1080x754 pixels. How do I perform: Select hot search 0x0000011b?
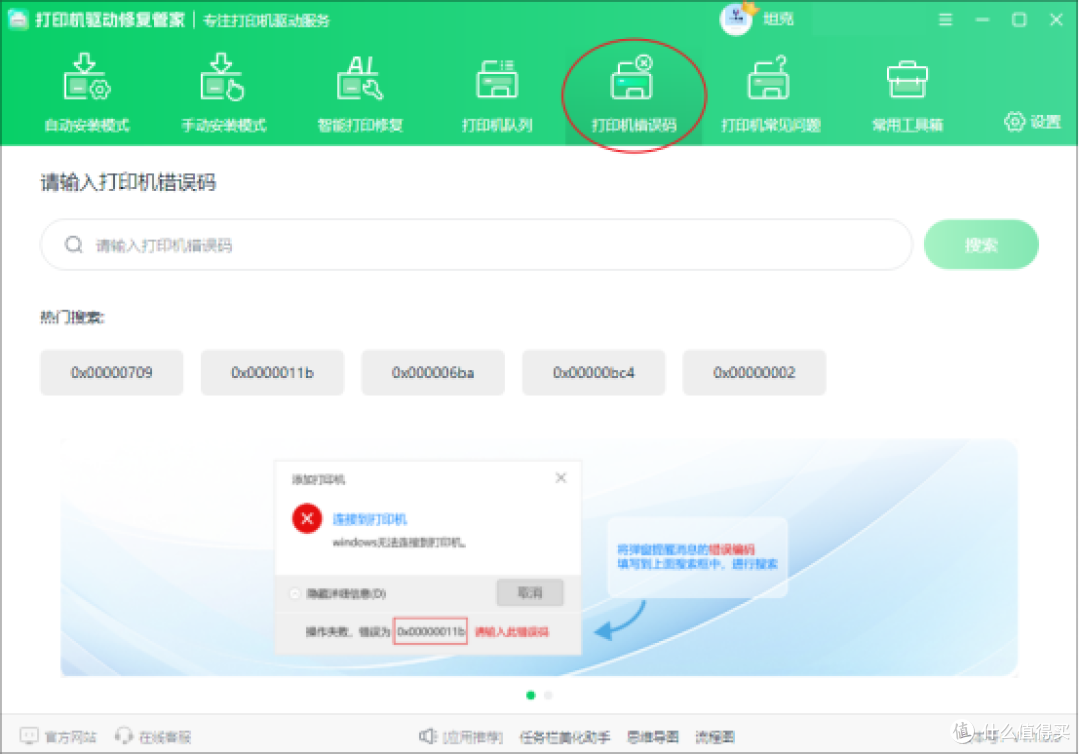272,373
